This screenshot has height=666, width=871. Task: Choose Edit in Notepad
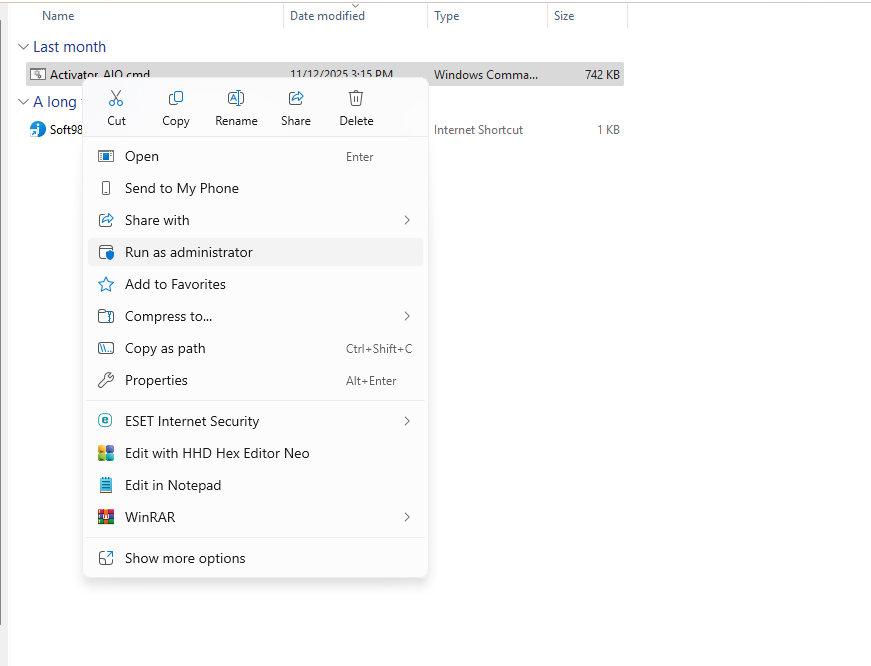point(173,485)
